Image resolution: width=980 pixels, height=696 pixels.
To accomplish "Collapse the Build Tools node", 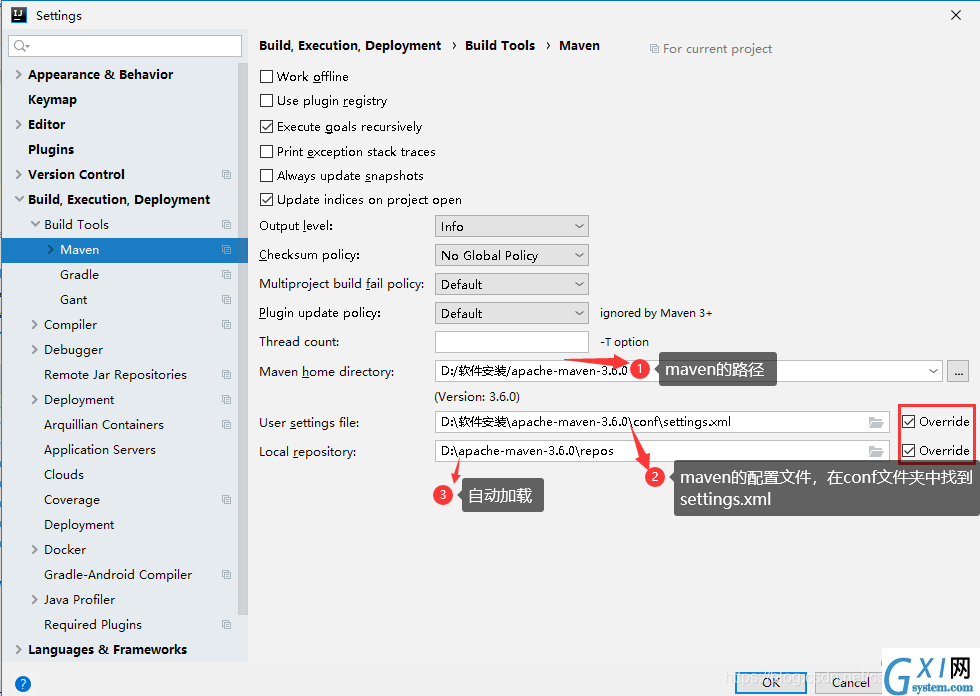I will click(x=35, y=224).
